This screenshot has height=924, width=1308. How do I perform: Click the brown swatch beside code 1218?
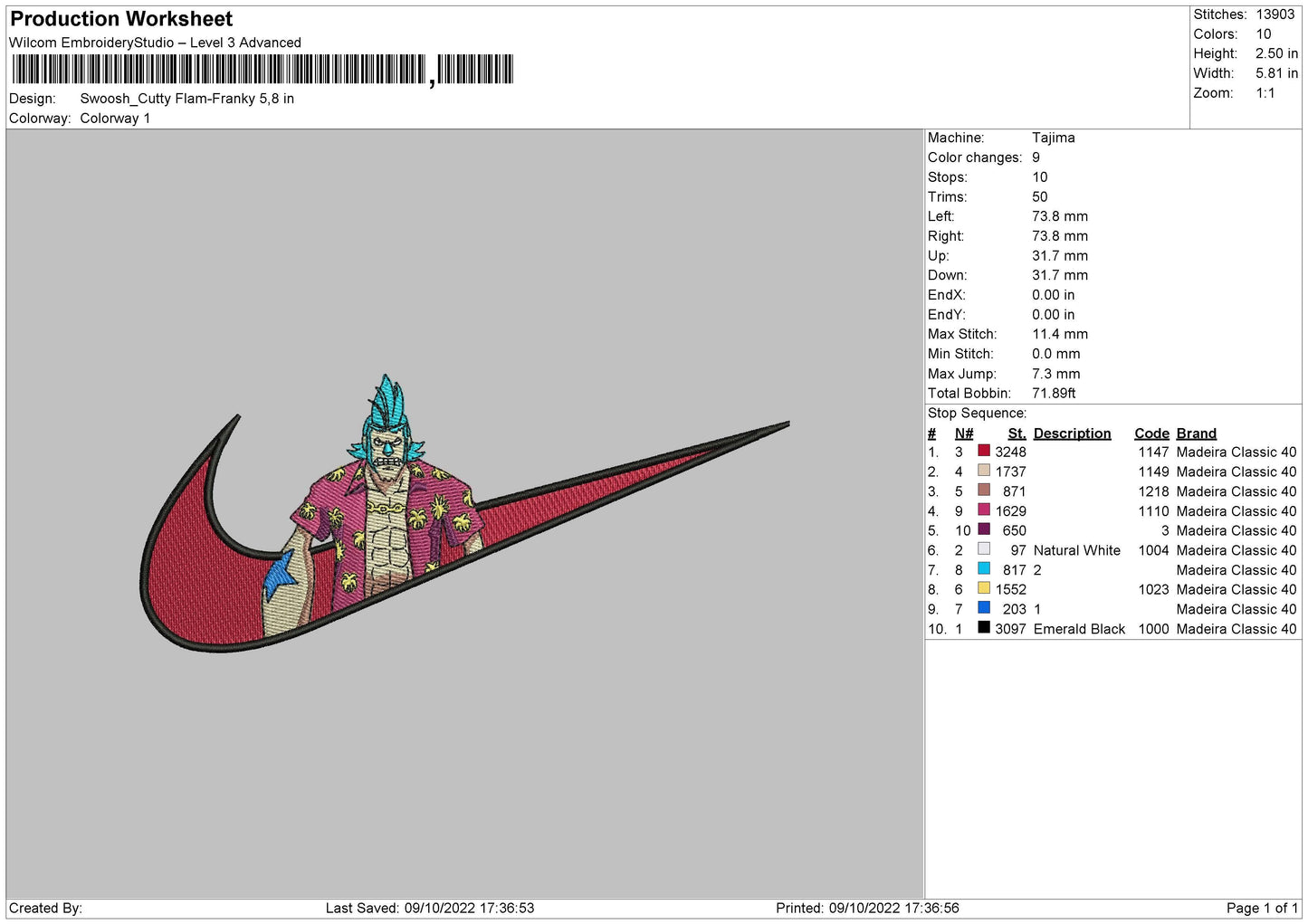[x=984, y=491]
